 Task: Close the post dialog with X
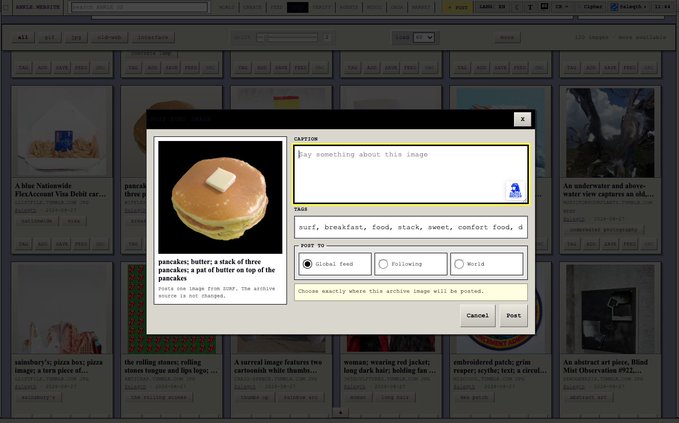tap(522, 119)
